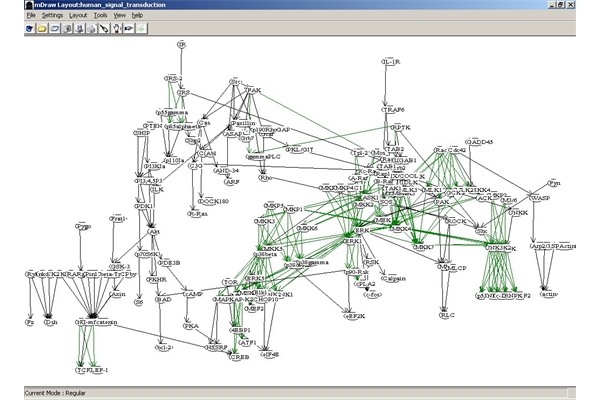
Task: Open the File menu
Action: click(x=31, y=16)
